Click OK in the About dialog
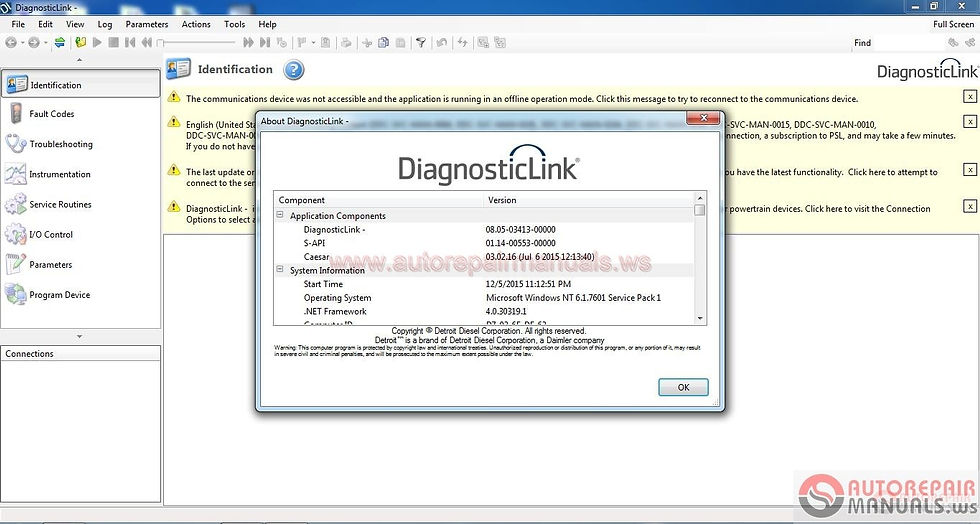This screenshot has width=980, height=524. (683, 387)
